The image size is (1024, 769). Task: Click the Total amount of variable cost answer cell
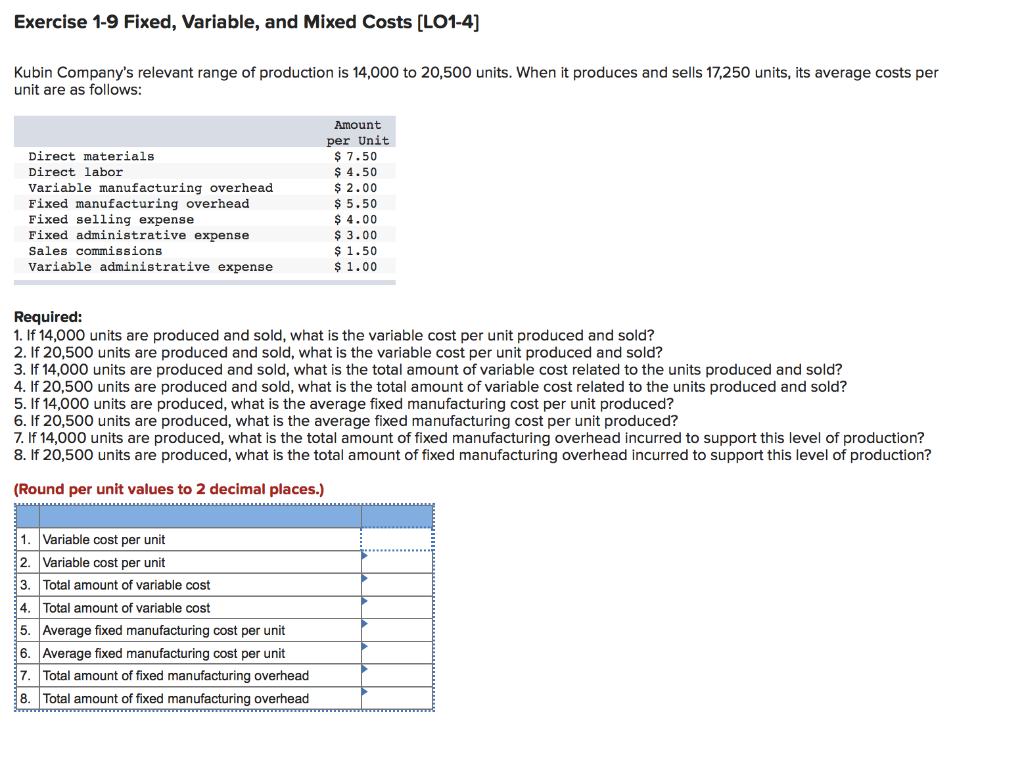pyautogui.click(x=398, y=584)
